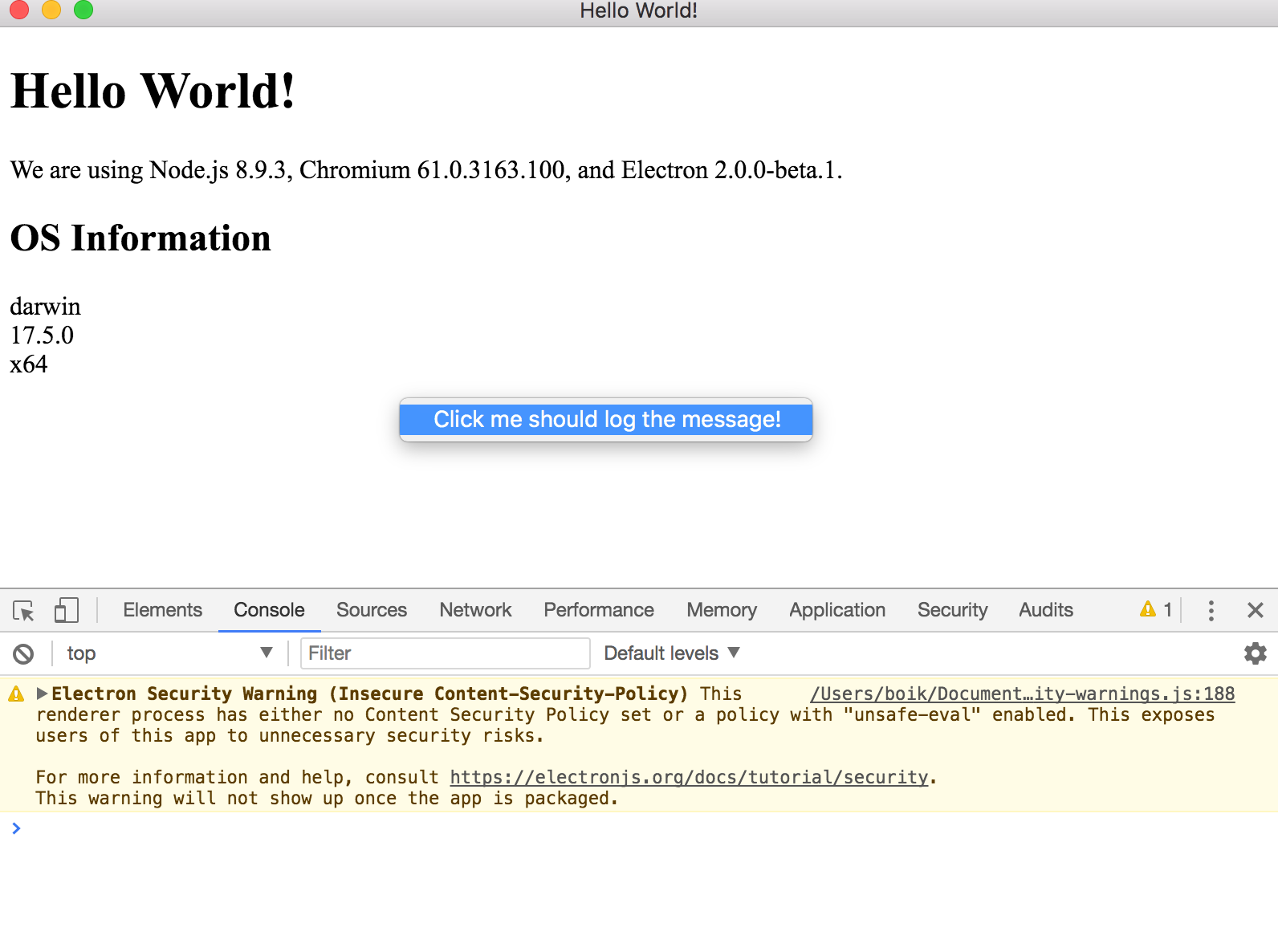Click the yellow warning count indicator

click(x=1156, y=610)
